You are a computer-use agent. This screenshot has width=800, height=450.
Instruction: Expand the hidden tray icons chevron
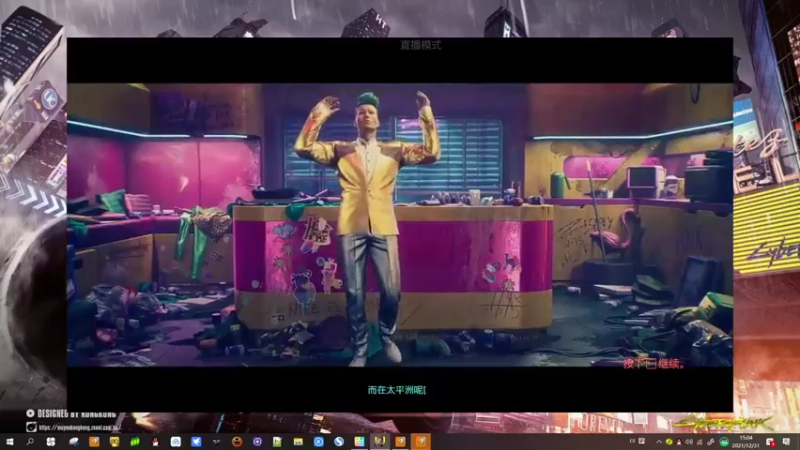659,442
